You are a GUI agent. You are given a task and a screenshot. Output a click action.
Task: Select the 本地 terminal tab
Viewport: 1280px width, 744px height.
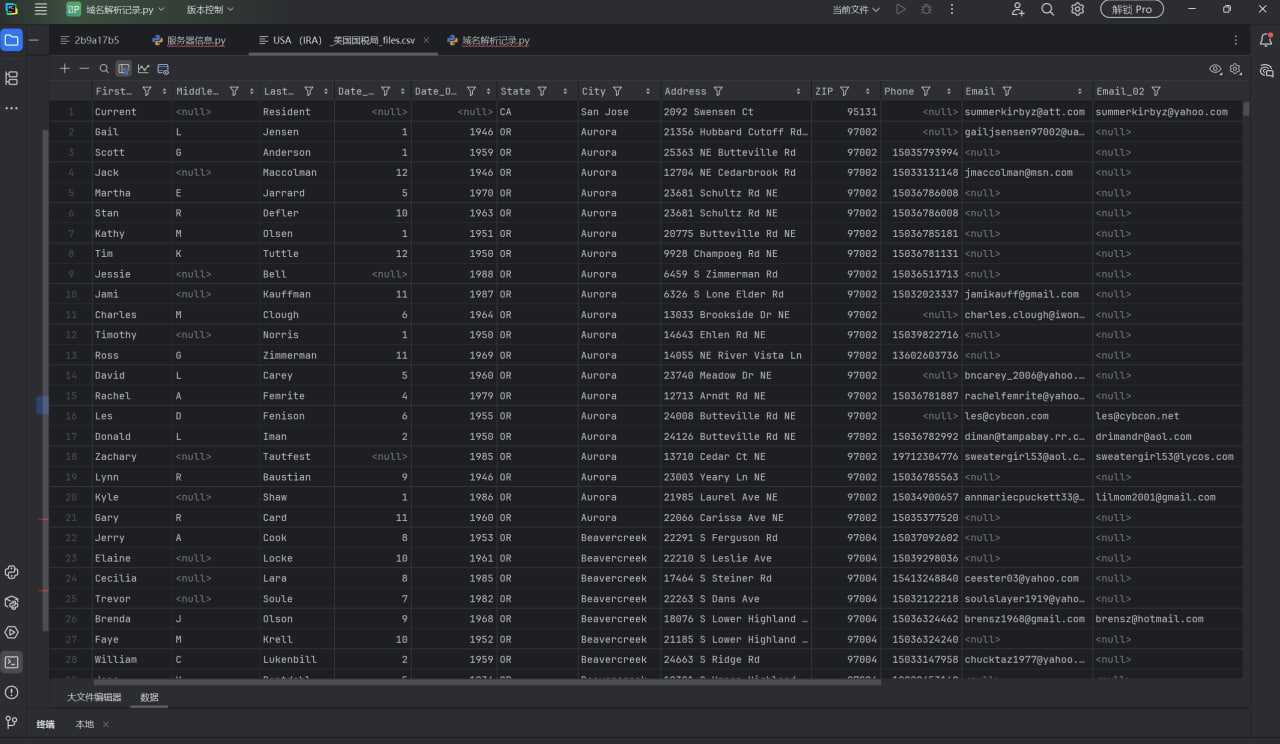84,724
